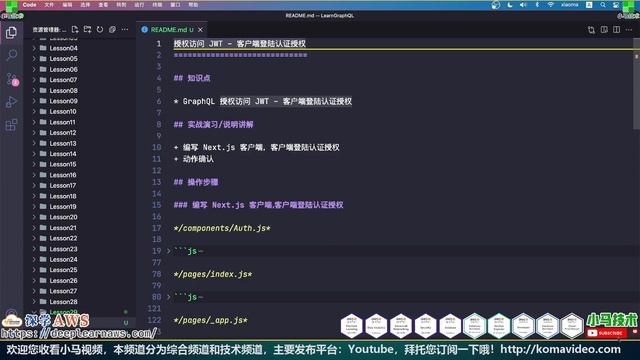Open editor more actions ellipsis

click(629, 29)
